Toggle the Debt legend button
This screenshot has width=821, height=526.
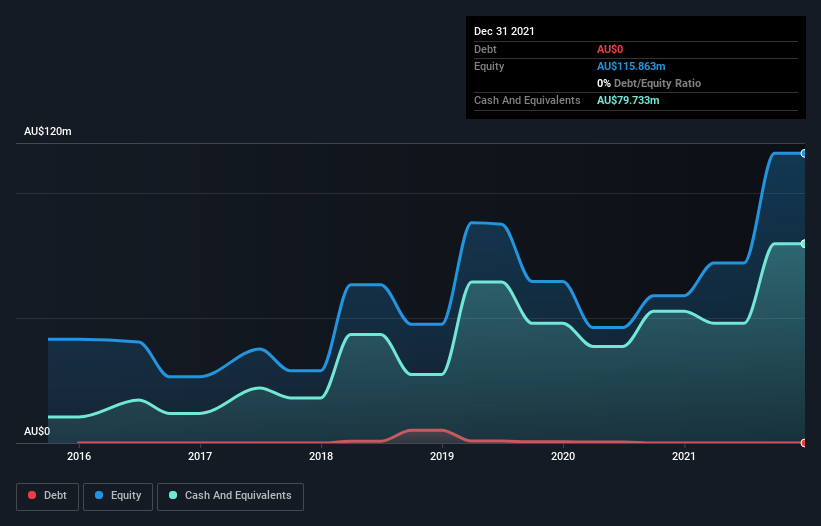coord(47,496)
